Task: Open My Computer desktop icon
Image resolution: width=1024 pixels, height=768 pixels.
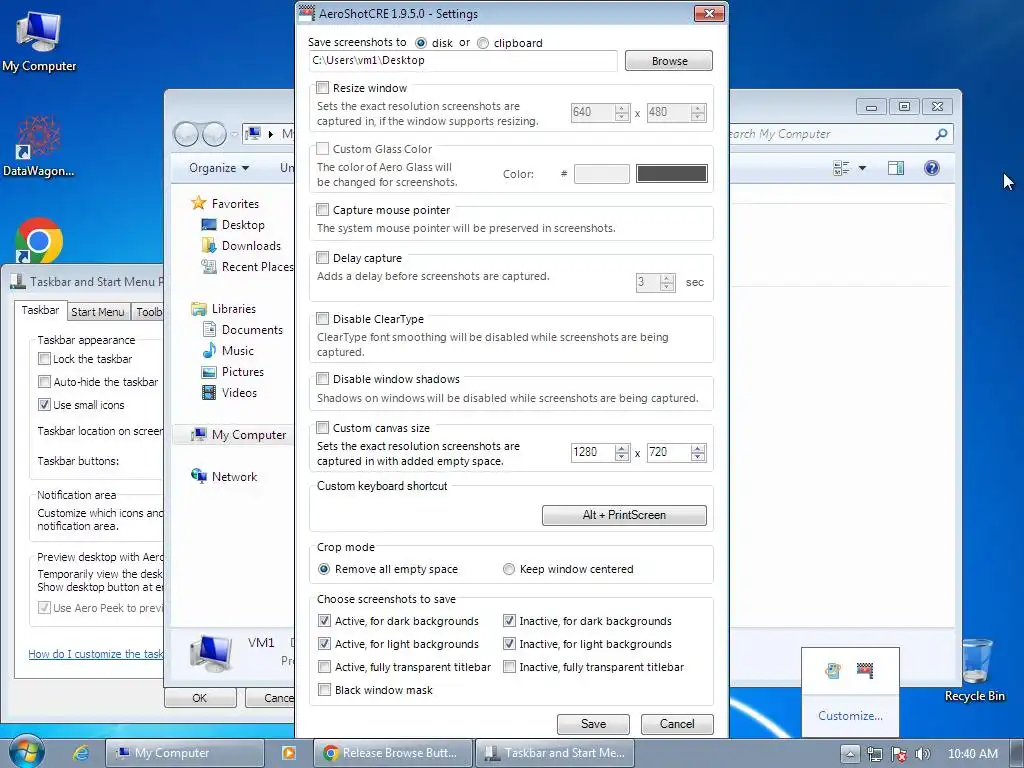Action: [39, 42]
